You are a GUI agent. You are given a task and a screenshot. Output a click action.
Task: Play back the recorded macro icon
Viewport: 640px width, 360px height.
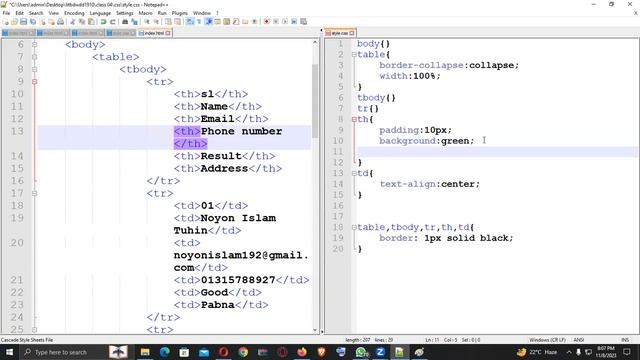point(285,21)
